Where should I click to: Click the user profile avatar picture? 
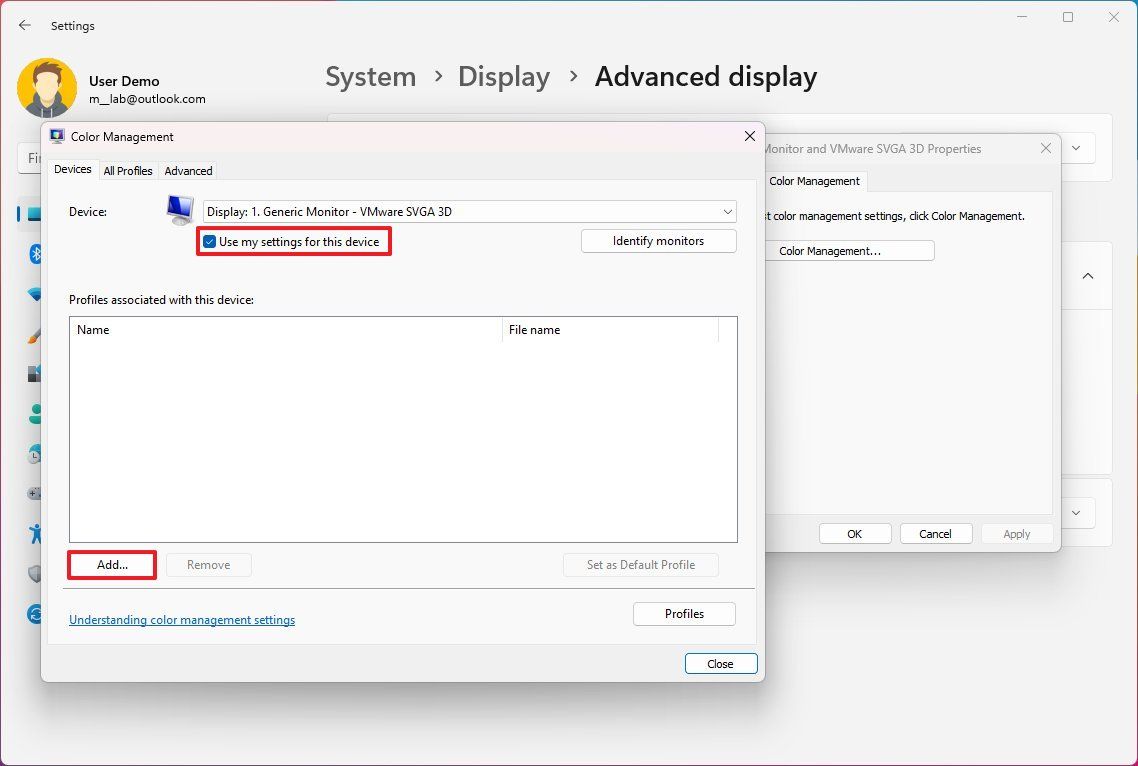coord(46,87)
